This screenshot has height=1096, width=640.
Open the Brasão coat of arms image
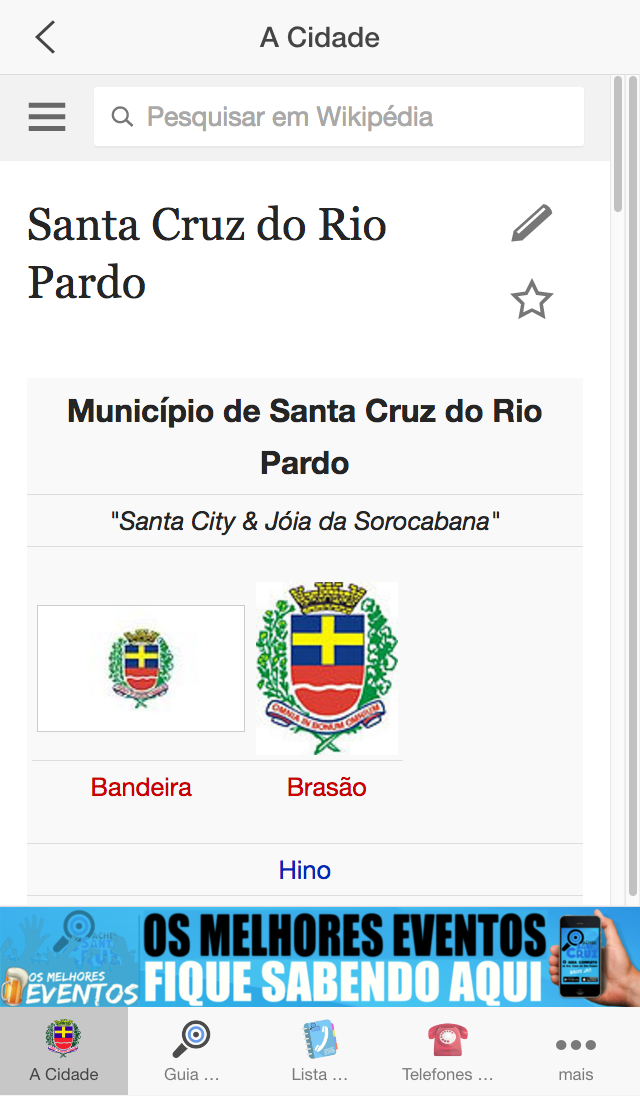coord(326,668)
